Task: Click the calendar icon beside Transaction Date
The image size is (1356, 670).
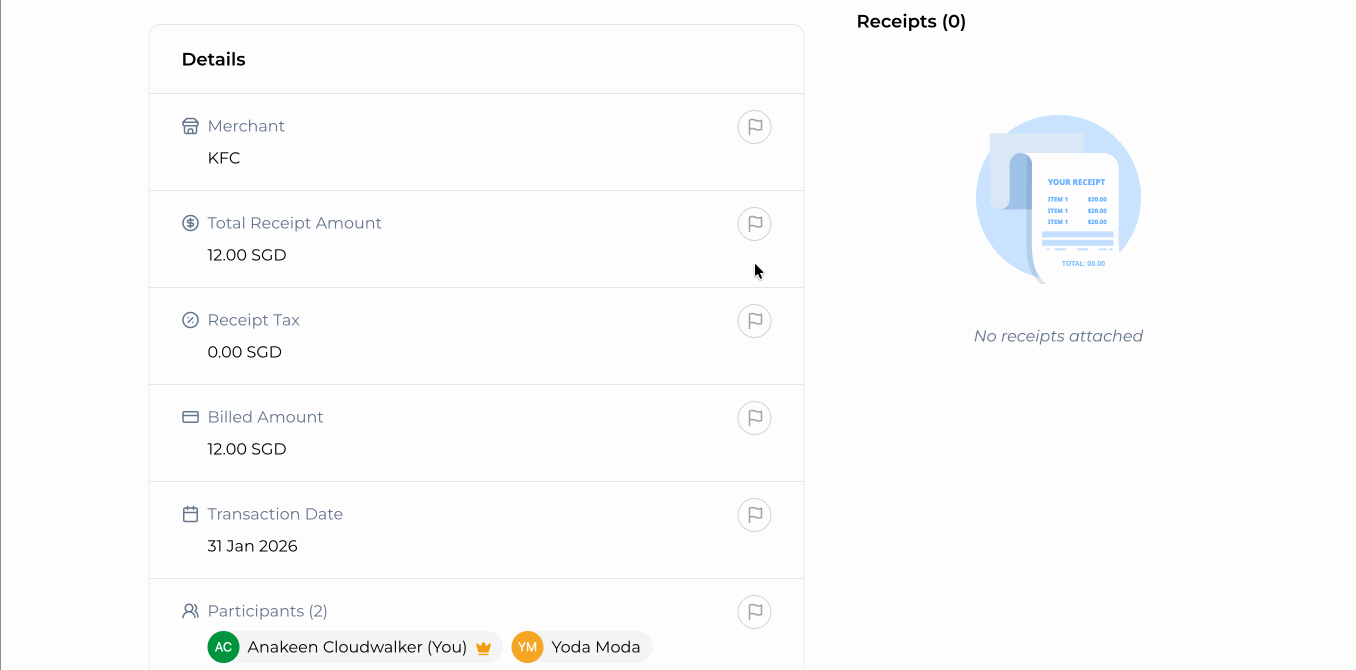Action: 190,514
